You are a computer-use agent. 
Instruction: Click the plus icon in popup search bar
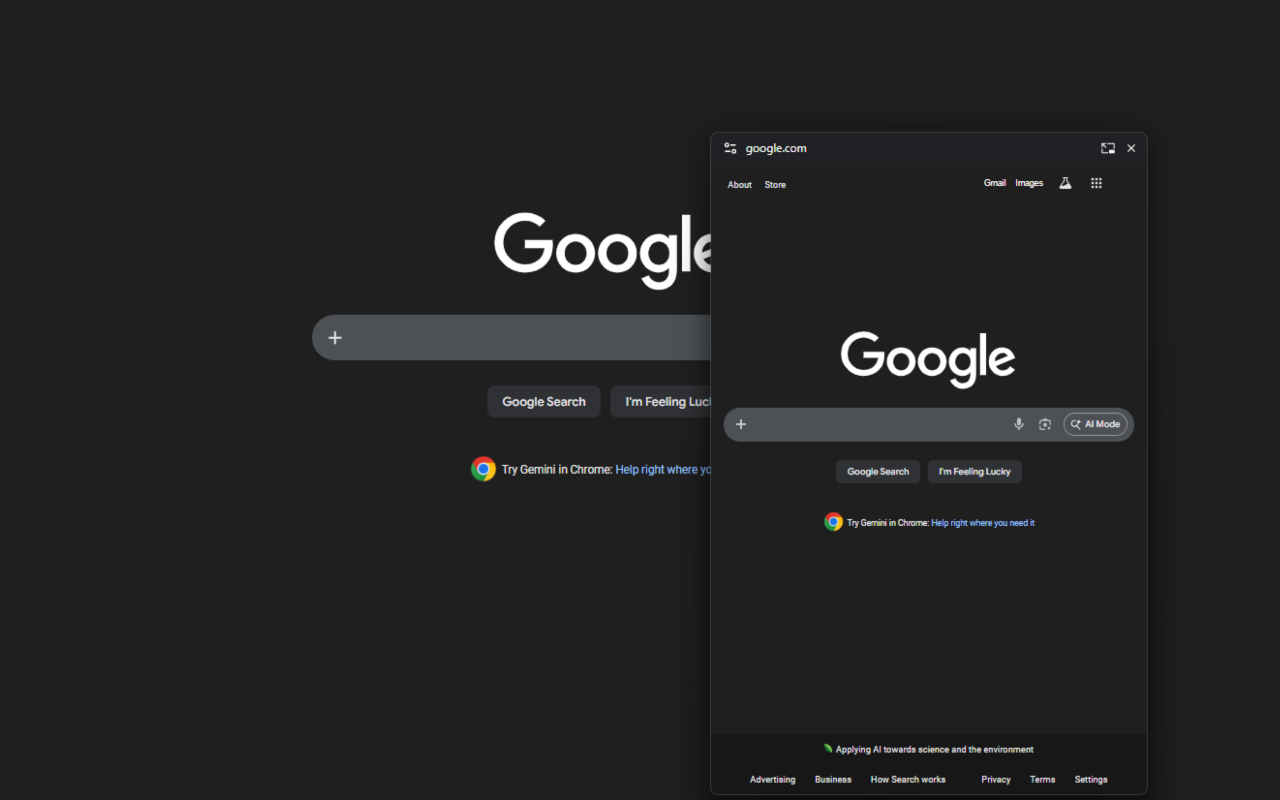(x=741, y=424)
